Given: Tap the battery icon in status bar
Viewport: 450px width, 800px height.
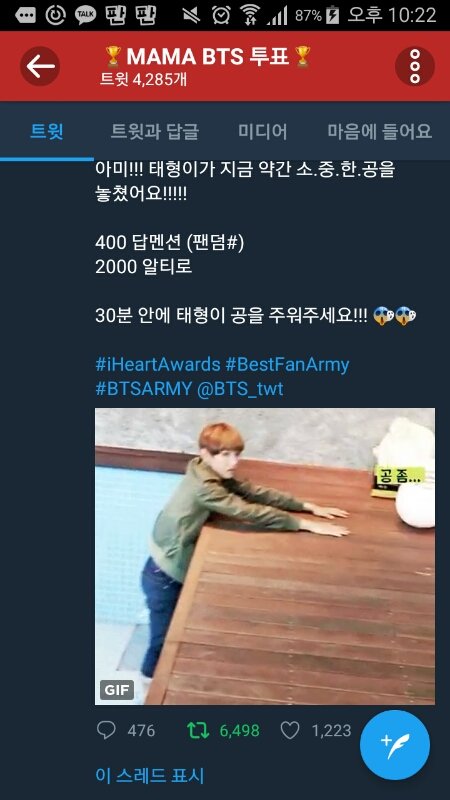Looking at the screenshot, I should 333,15.
